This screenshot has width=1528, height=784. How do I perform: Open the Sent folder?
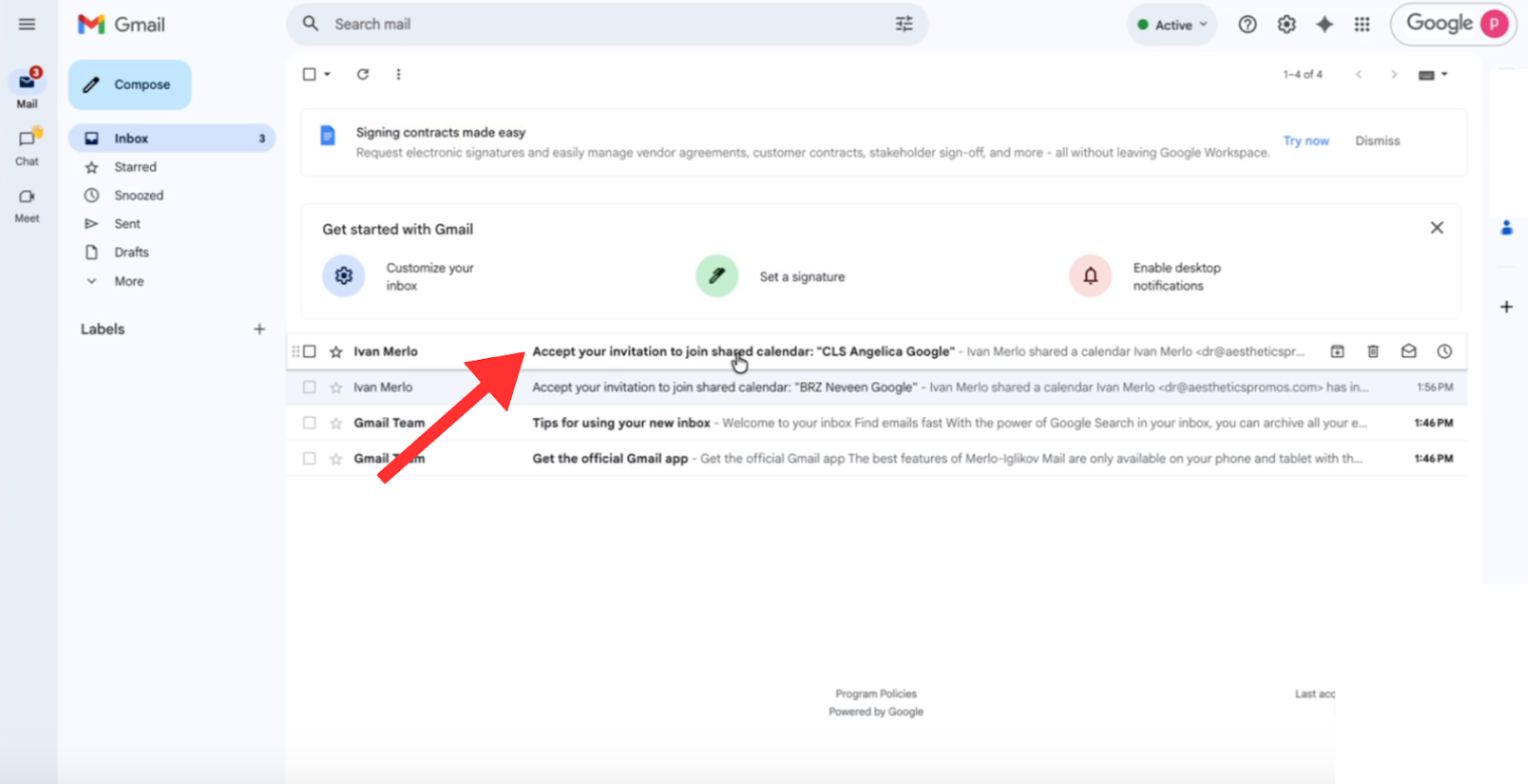tap(127, 224)
